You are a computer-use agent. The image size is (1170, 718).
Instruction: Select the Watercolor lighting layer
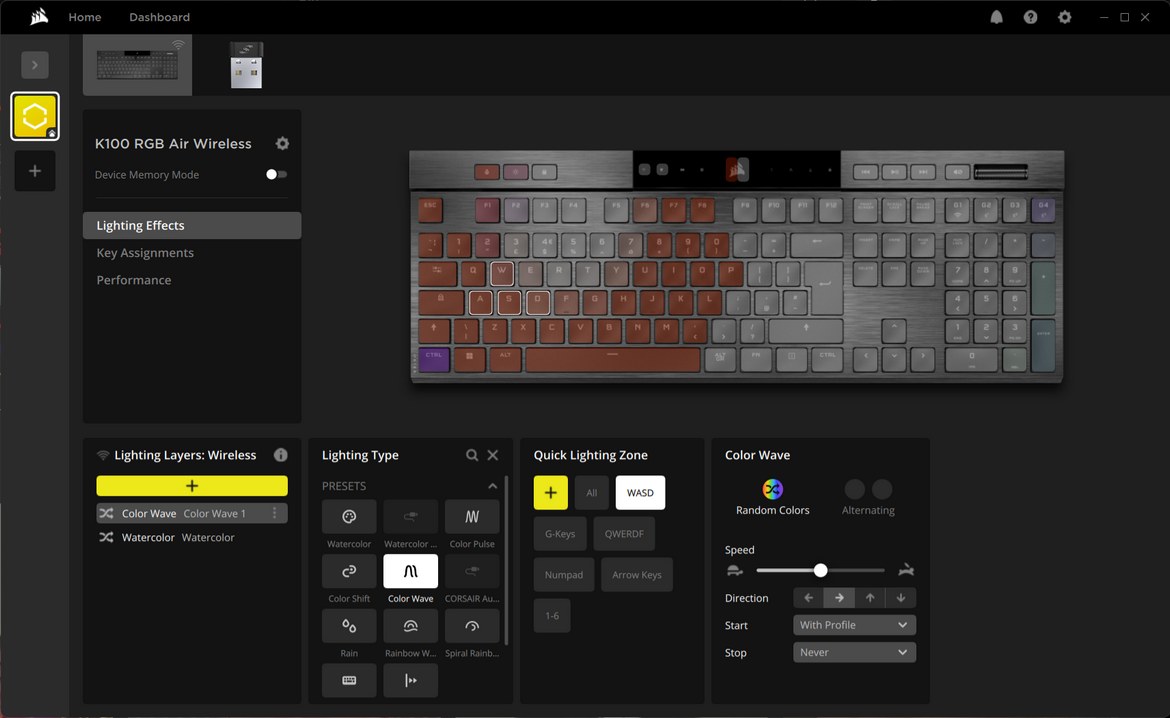tap(192, 537)
